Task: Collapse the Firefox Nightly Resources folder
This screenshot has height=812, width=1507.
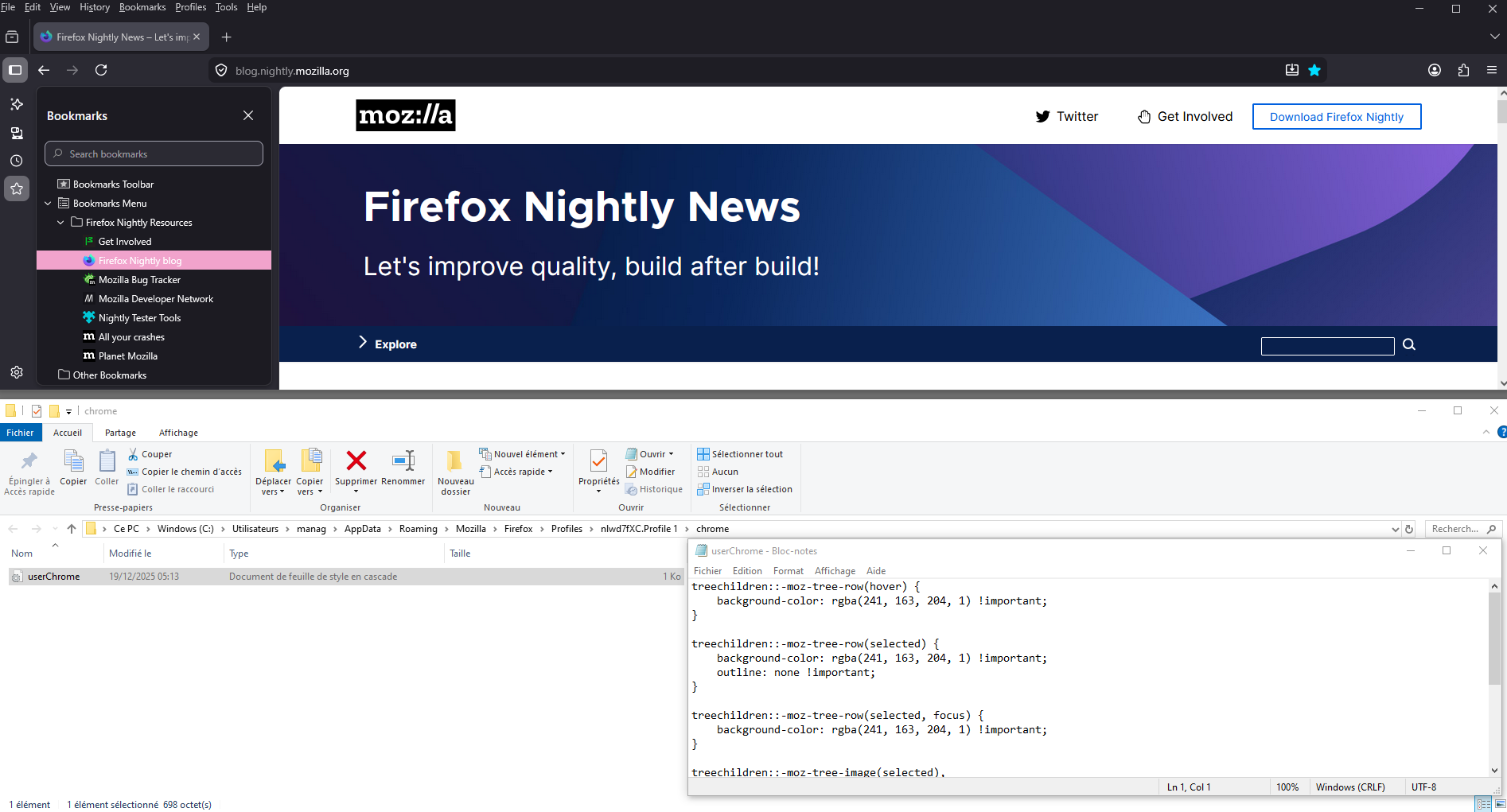Action: pyautogui.click(x=60, y=223)
